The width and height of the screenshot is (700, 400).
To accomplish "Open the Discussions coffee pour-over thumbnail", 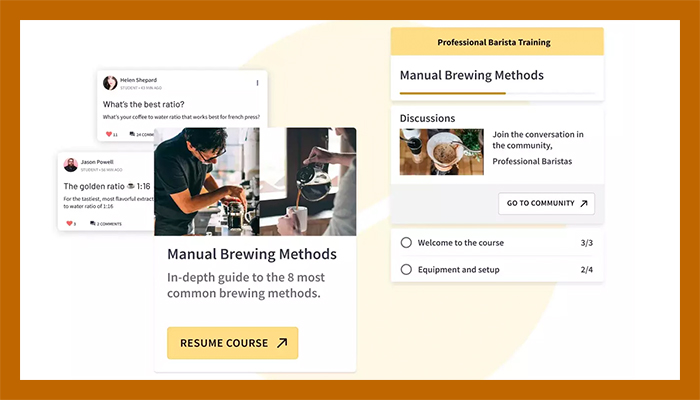I will [x=442, y=152].
